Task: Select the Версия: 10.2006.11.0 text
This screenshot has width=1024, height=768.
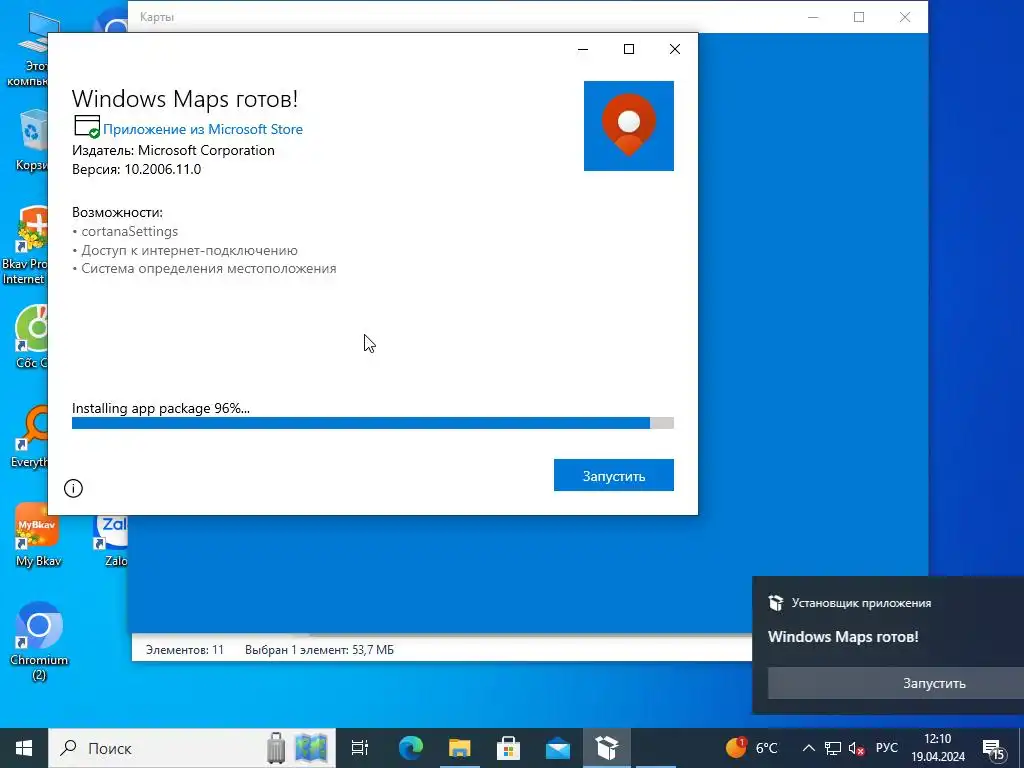Action: (x=136, y=169)
